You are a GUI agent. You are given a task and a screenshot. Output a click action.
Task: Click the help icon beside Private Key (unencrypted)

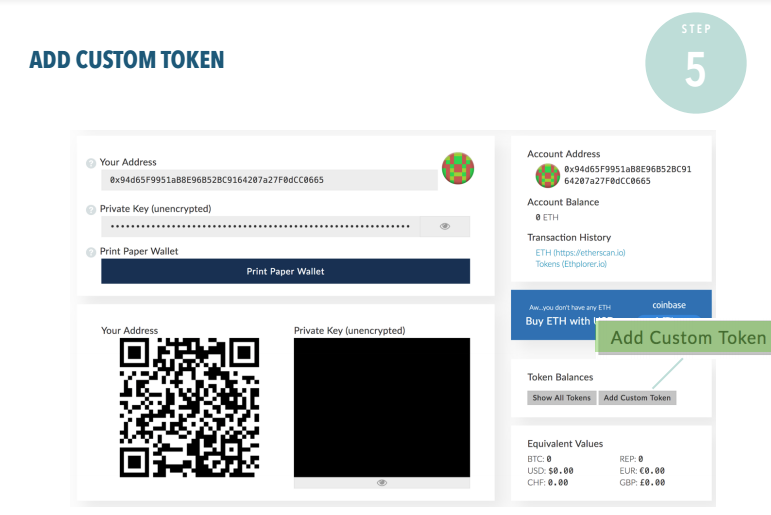point(91,210)
